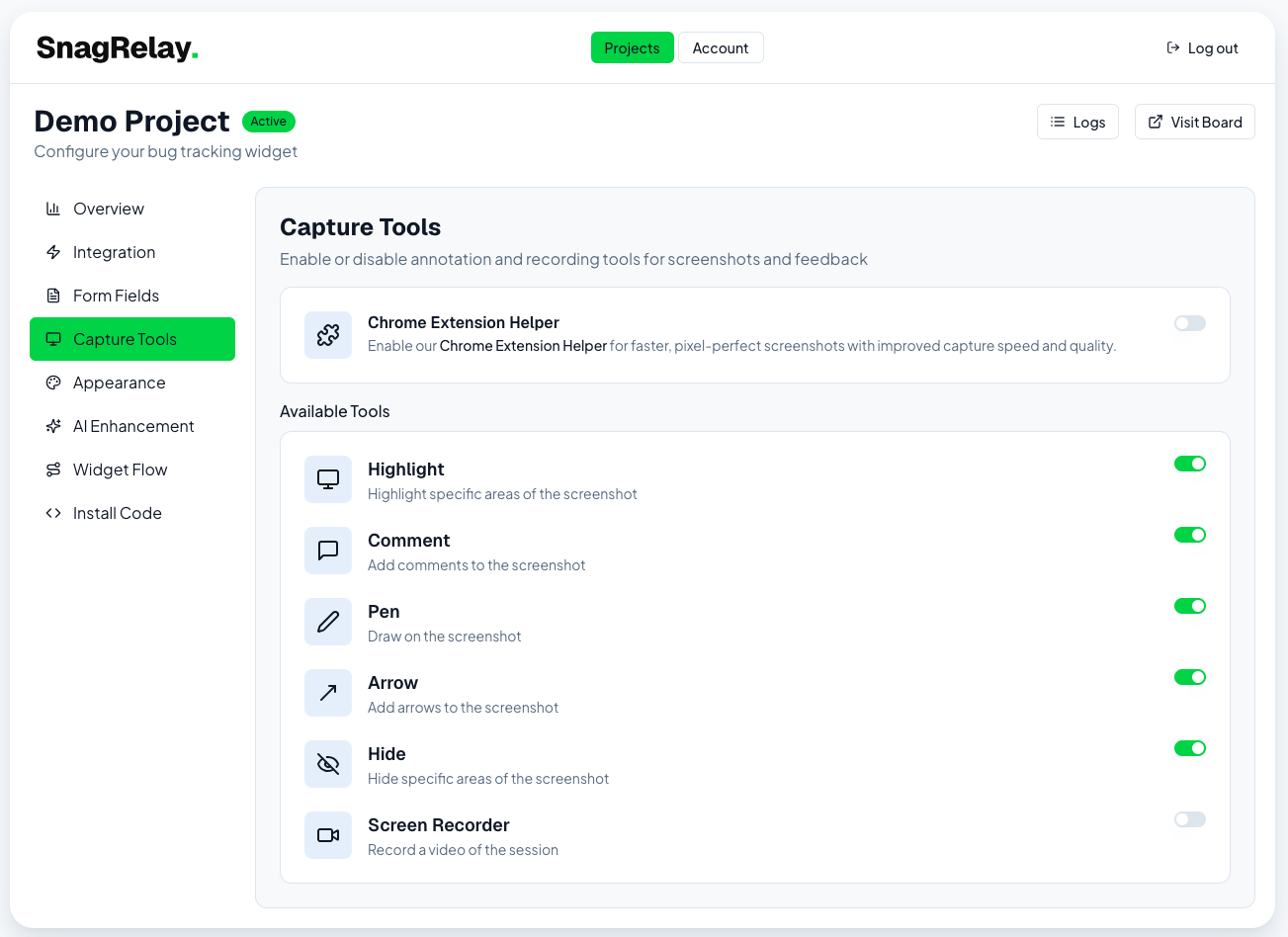The width and height of the screenshot is (1288, 937).
Task: Click the Available Tools label
Action: [334, 411]
